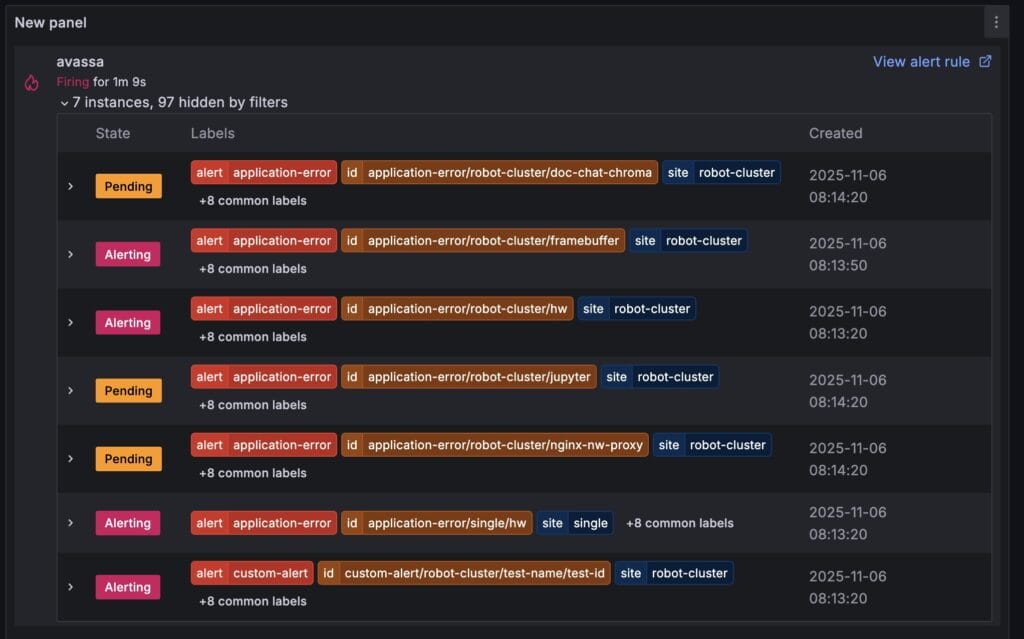Viewport: 1024px width, 639px height.
Task: Show the +8 common labels on hw row
Action: (251, 336)
